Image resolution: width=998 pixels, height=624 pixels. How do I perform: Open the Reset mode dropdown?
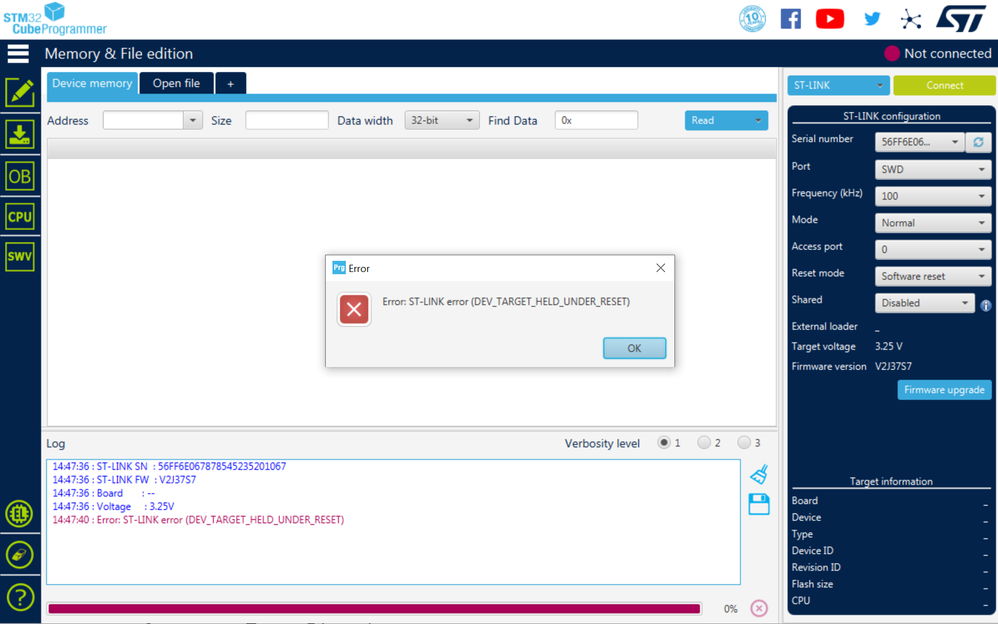(933, 276)
